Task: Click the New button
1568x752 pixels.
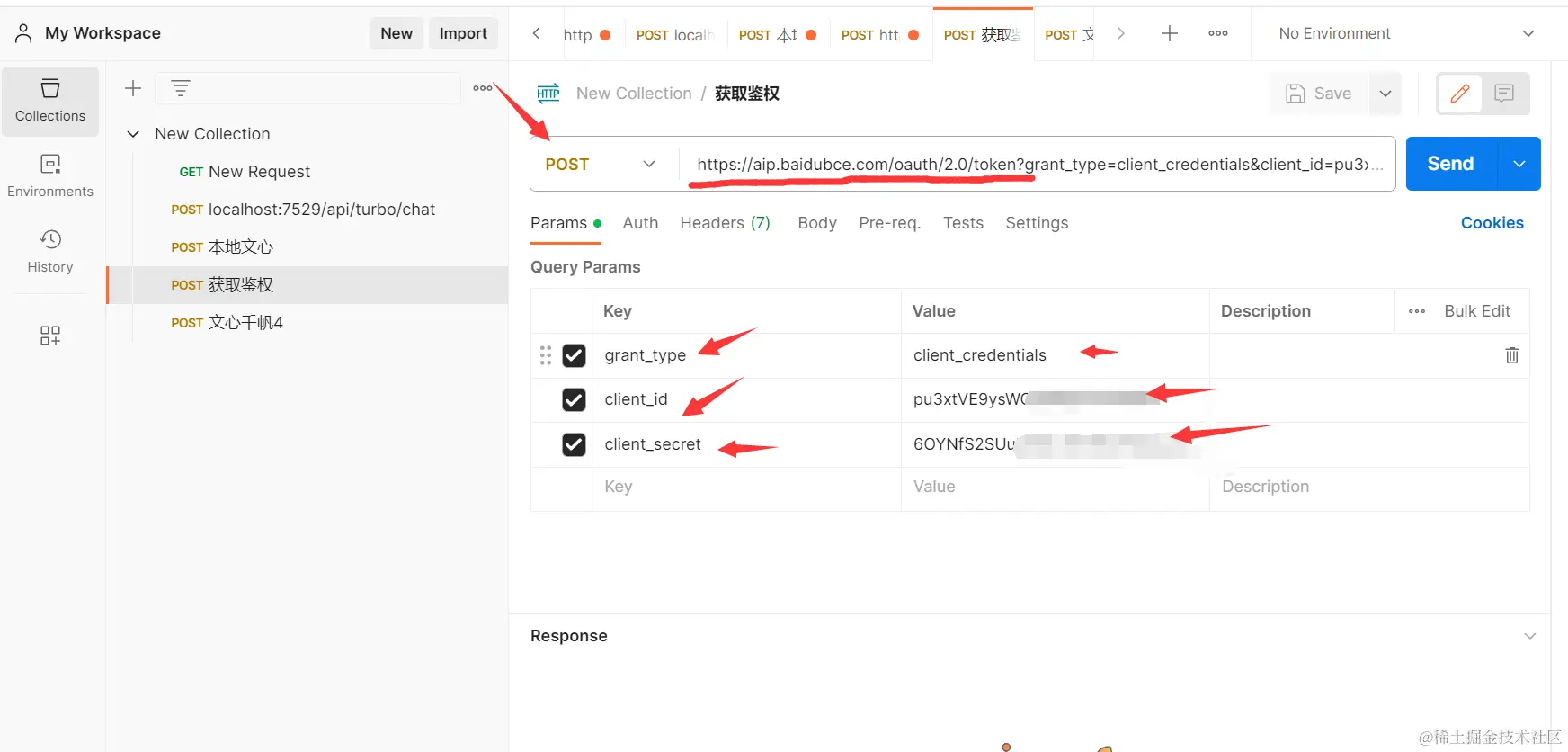Action: 396,33
